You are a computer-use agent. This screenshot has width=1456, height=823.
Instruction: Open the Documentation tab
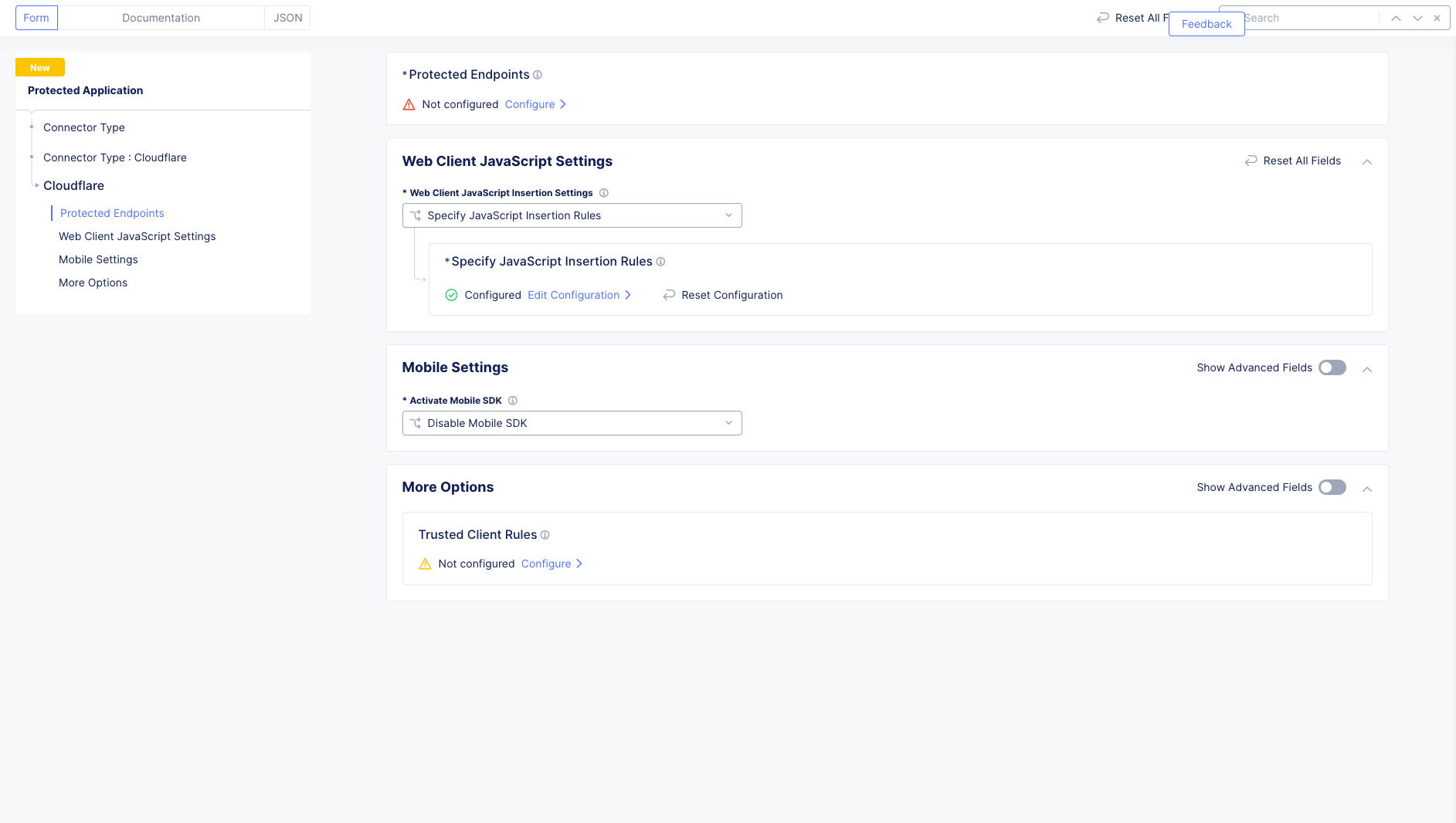click(x=161, y=18)
